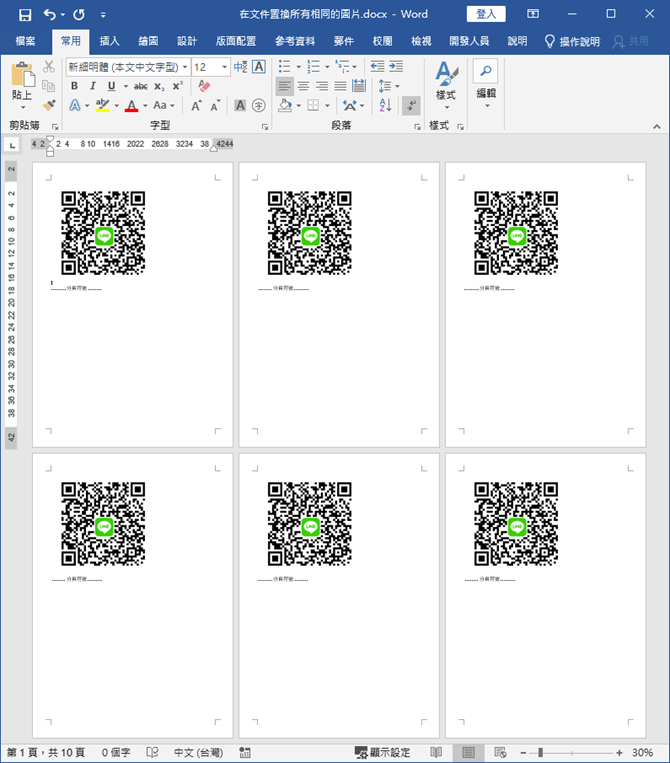Select the QR code on the first page
The image size is (670, 763).
(103, 233)
